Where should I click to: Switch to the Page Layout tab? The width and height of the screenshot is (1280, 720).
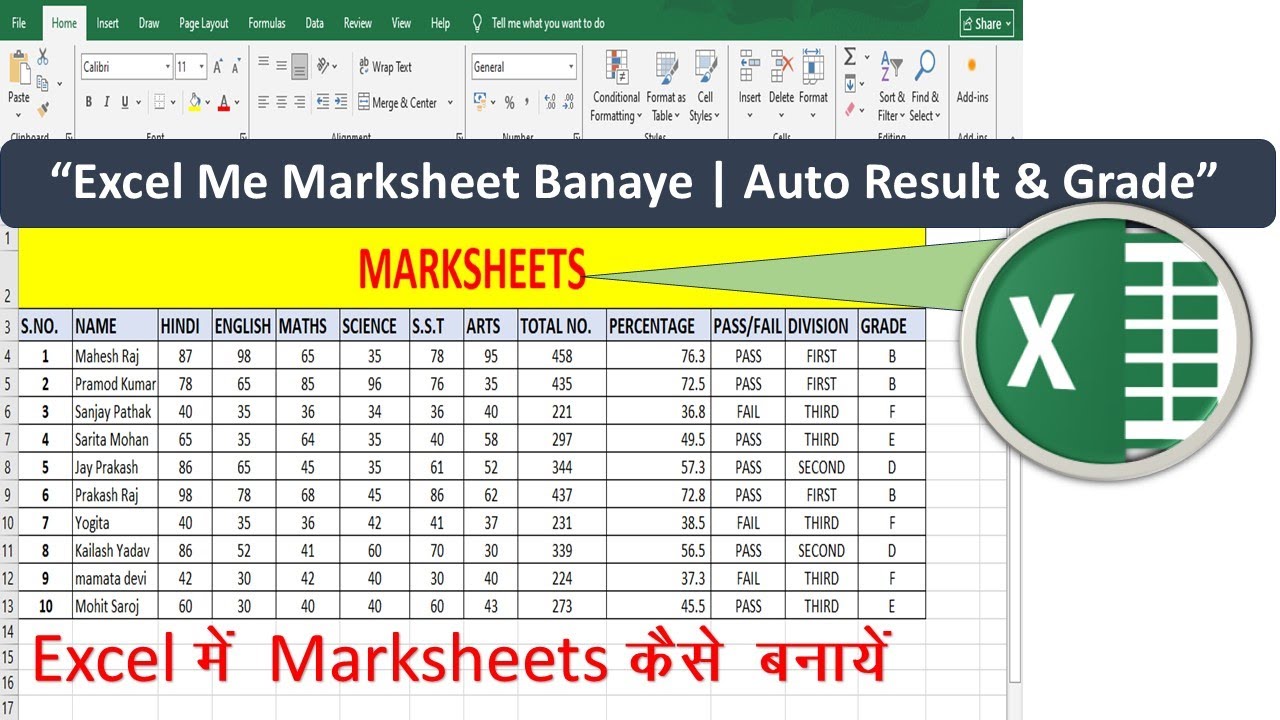pos(204,23)
